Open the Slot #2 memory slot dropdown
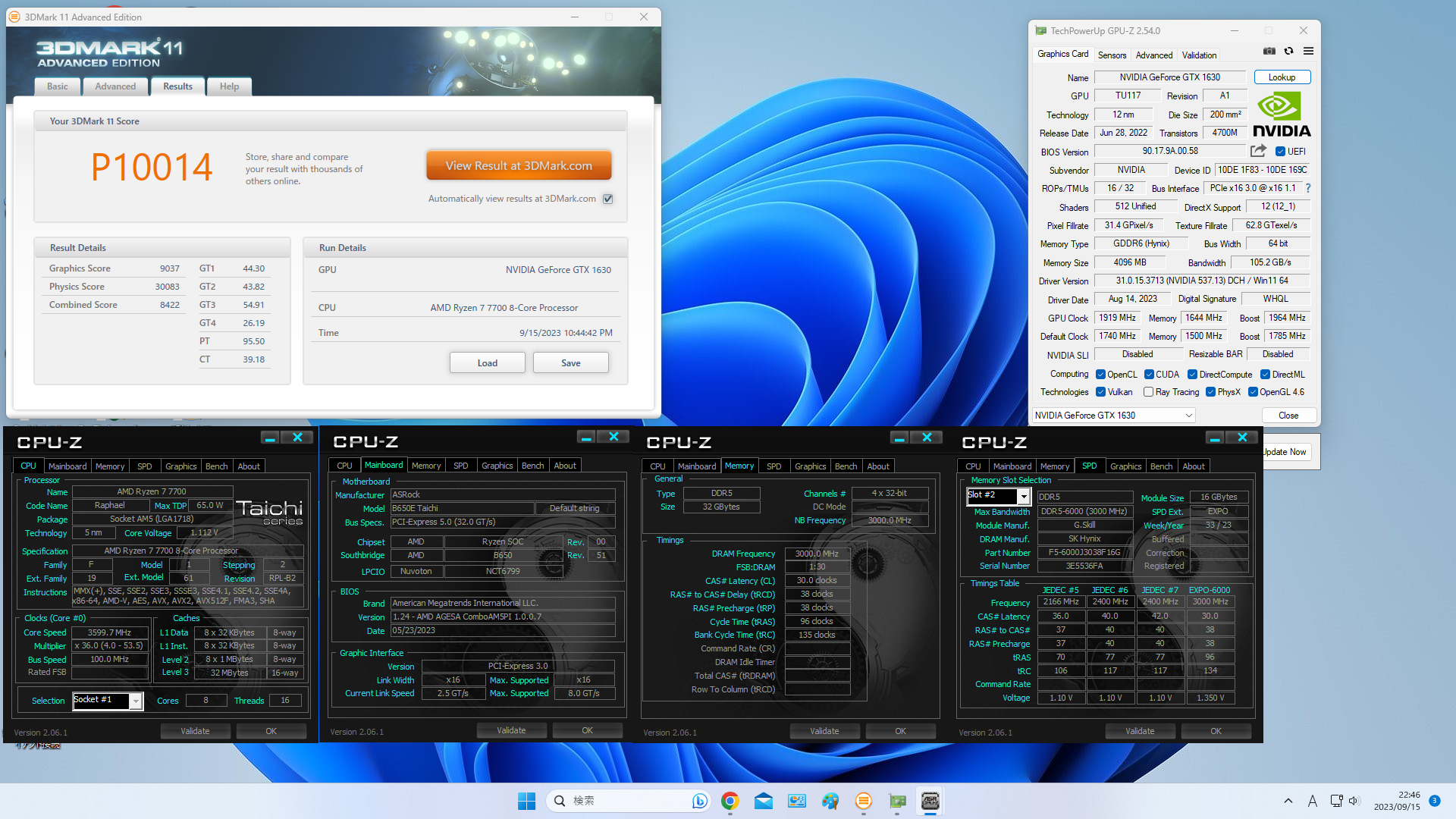 coord(998,496)
